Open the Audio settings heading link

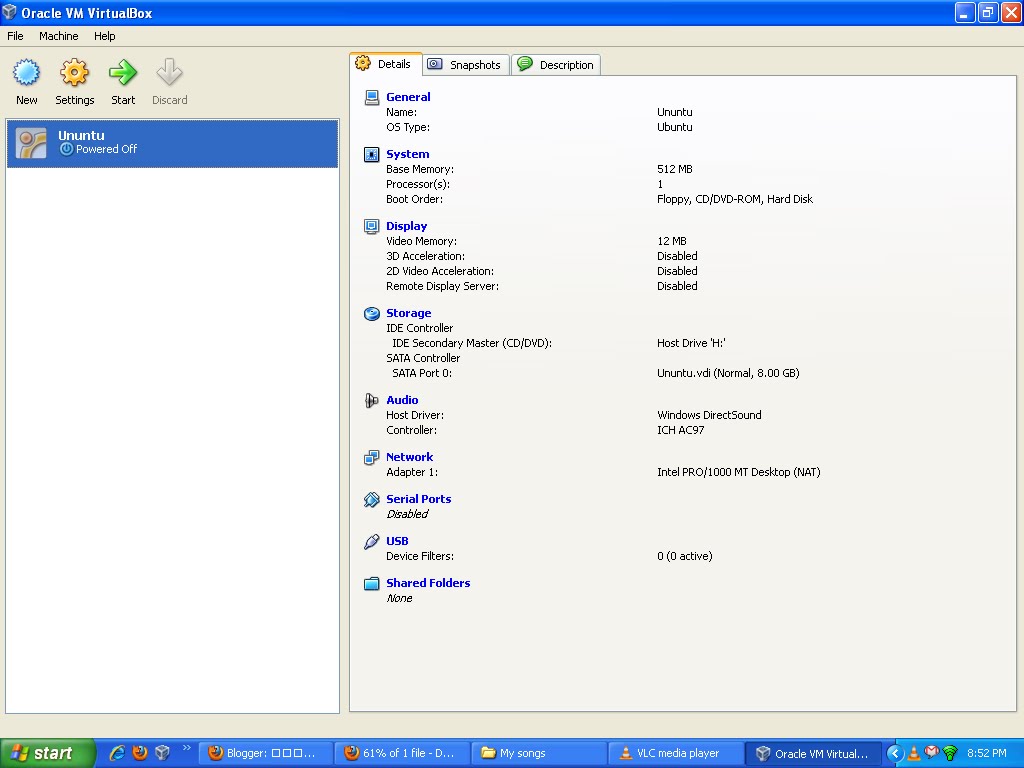click(x=402, y=400)
